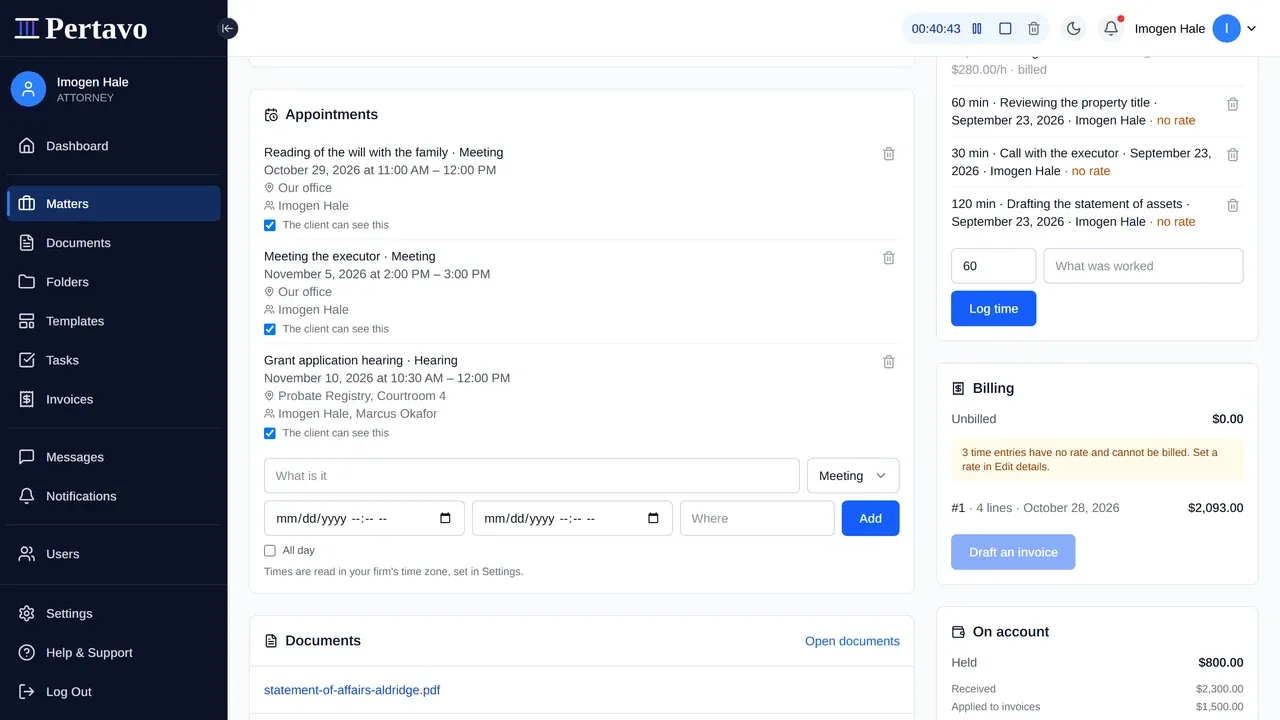Screen dimensions: 1280x720
Task: Click the Pertavo logo
Action: (x=81, y=28)
